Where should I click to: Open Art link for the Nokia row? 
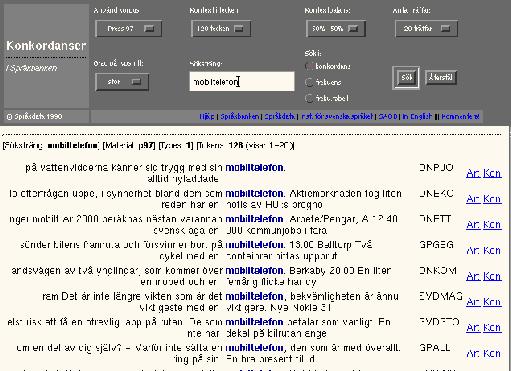(473, 302)
